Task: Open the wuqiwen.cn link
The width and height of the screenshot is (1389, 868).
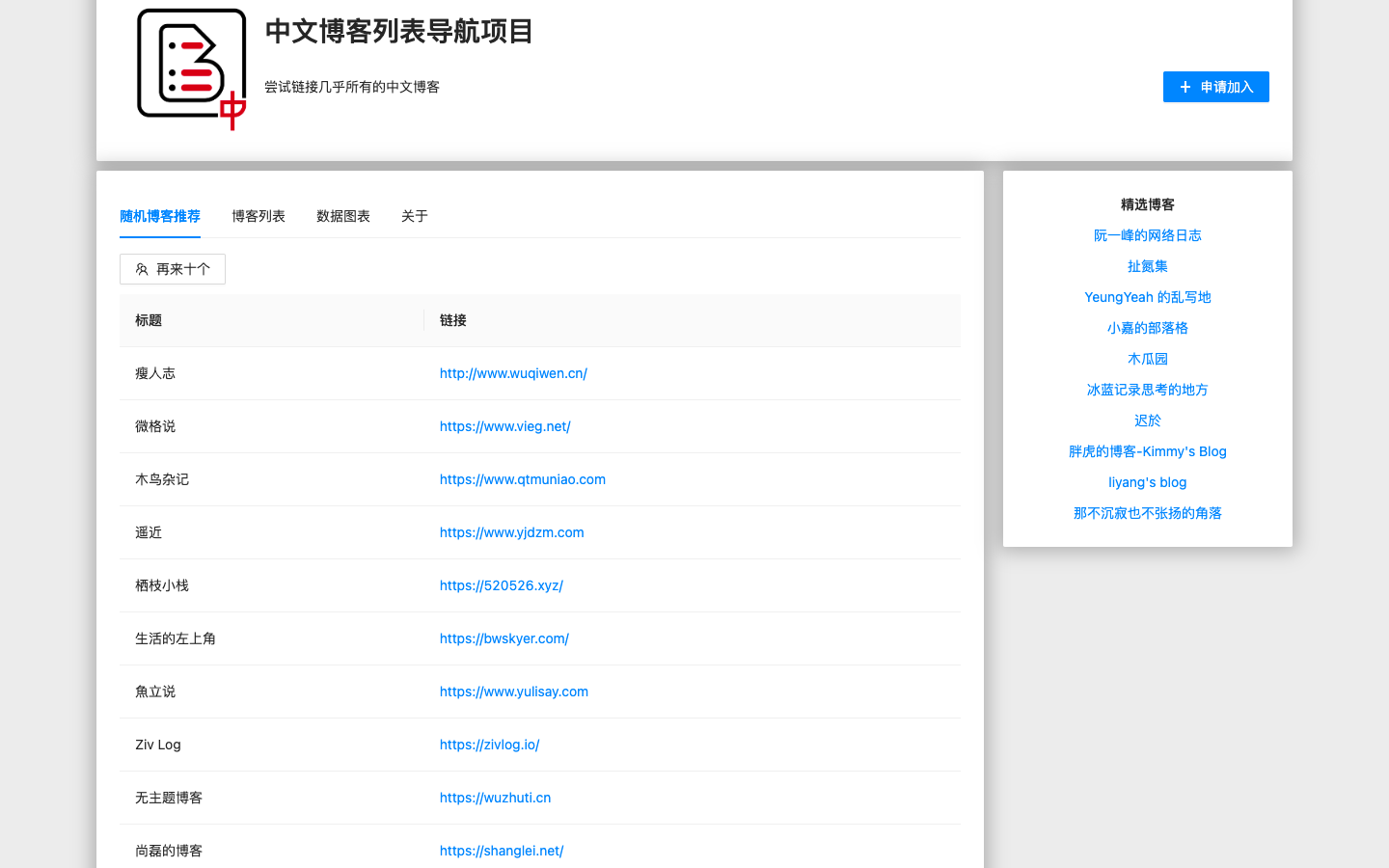Action: click(513, 373)
